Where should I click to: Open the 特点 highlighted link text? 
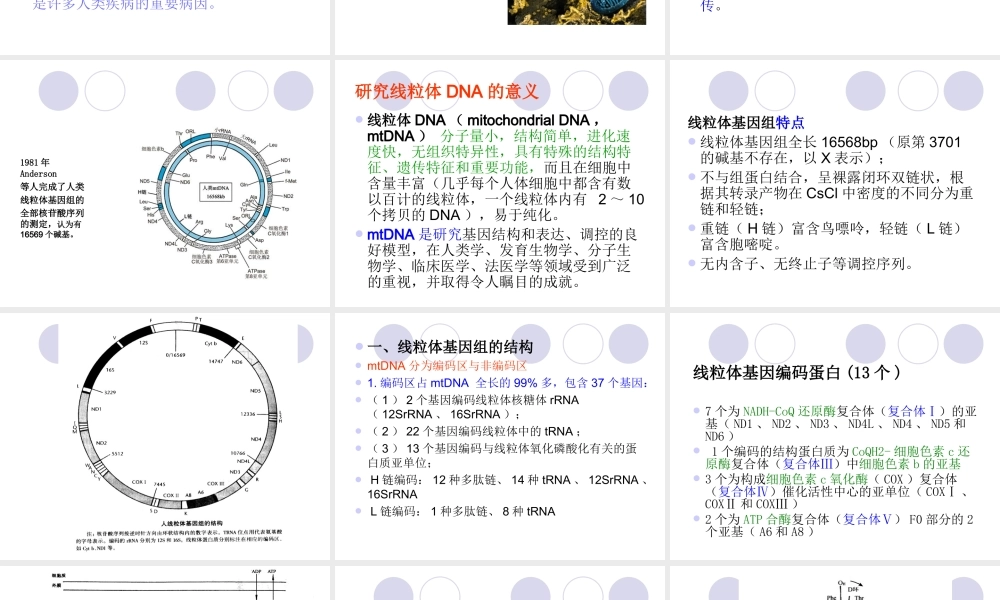[790, 123]
